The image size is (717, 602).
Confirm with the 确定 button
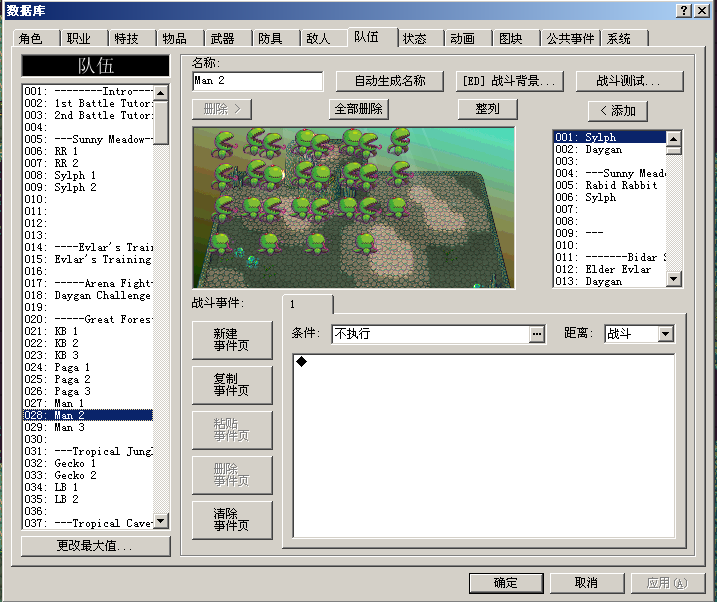pos(506,583)
